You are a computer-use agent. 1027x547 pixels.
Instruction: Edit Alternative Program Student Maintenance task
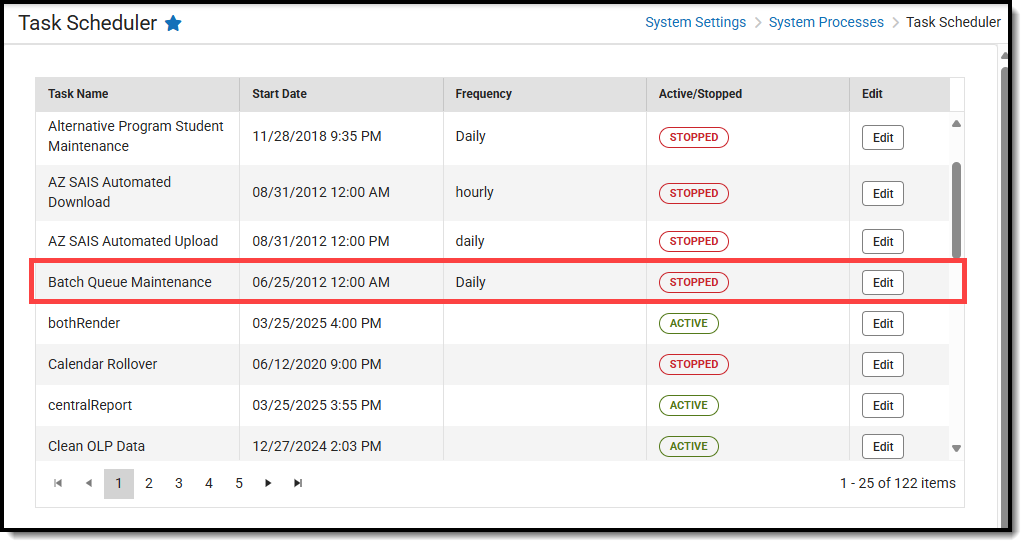pos(882,138)
